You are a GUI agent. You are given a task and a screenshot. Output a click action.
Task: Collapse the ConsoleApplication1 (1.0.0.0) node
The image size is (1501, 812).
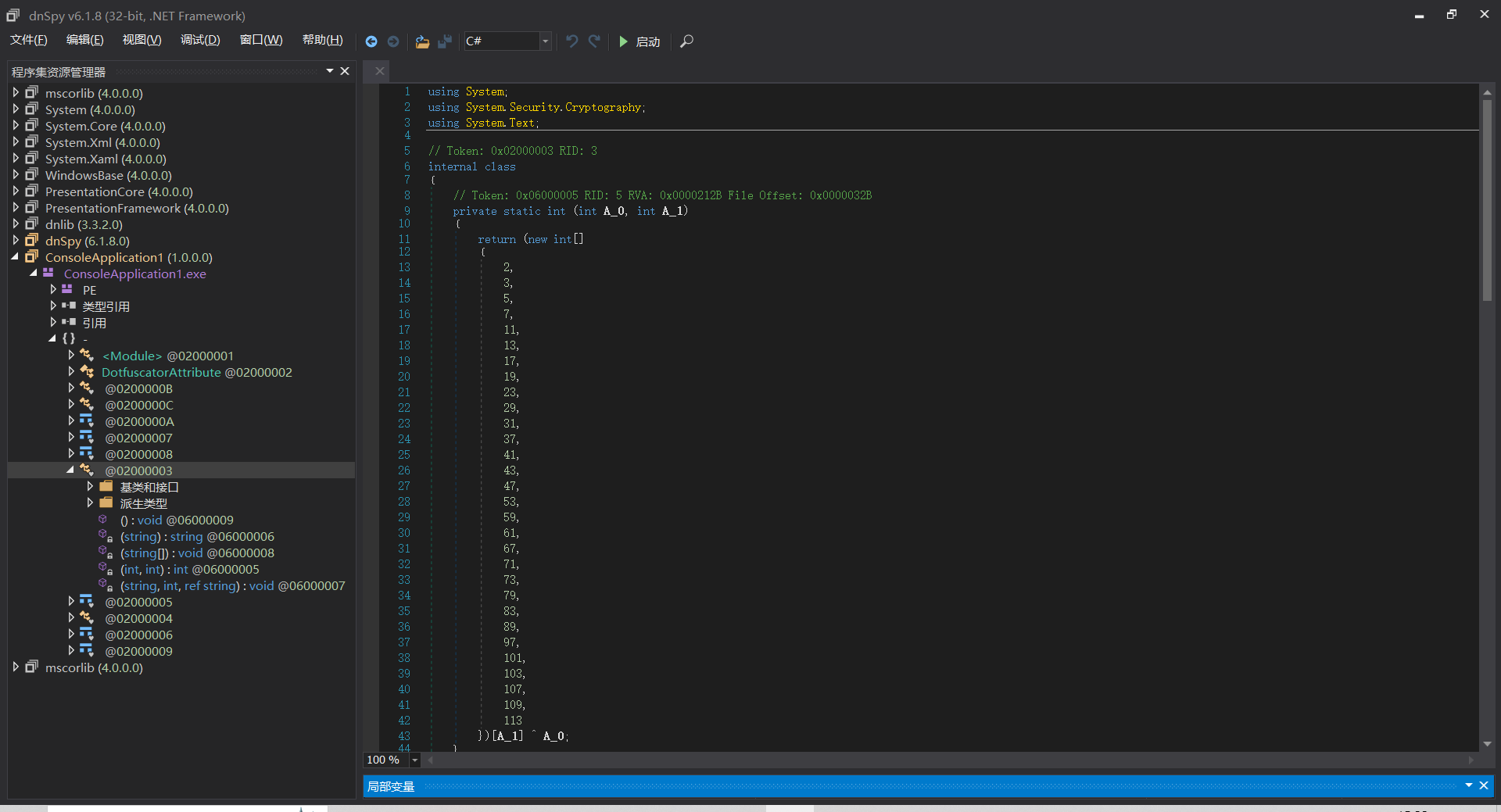click(16, 256)
